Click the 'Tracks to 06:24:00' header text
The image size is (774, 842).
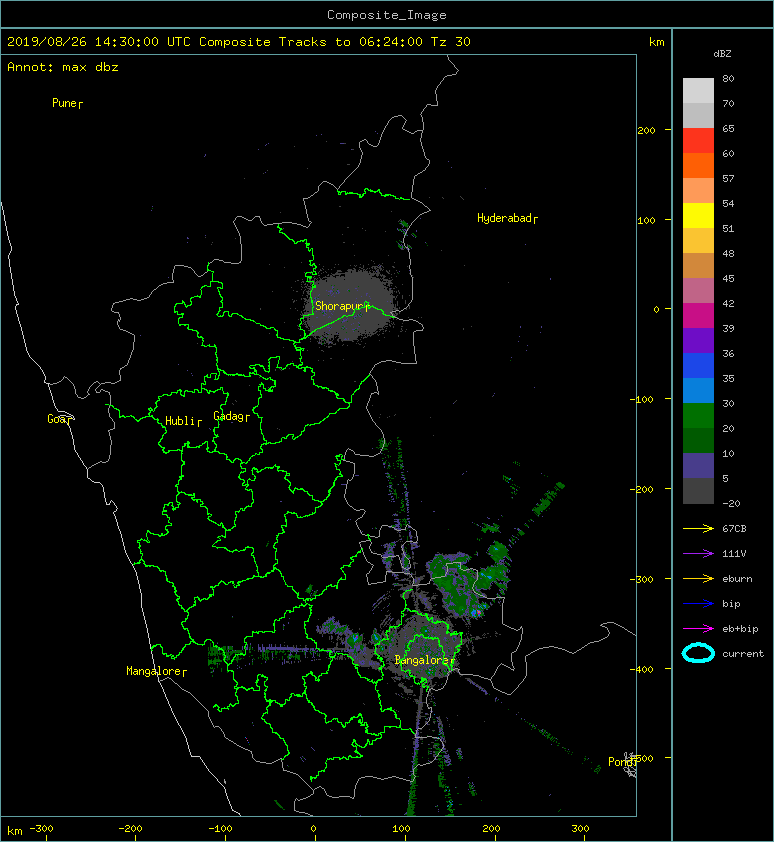[351, 42]
